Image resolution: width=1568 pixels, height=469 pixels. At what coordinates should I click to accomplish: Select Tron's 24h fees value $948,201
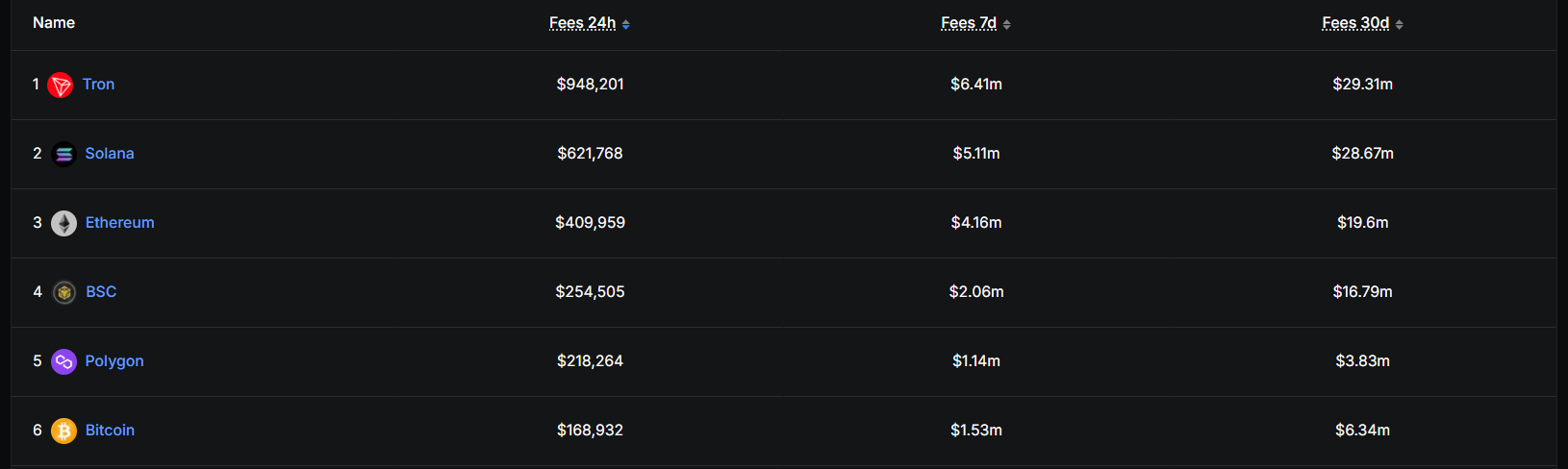591,85
